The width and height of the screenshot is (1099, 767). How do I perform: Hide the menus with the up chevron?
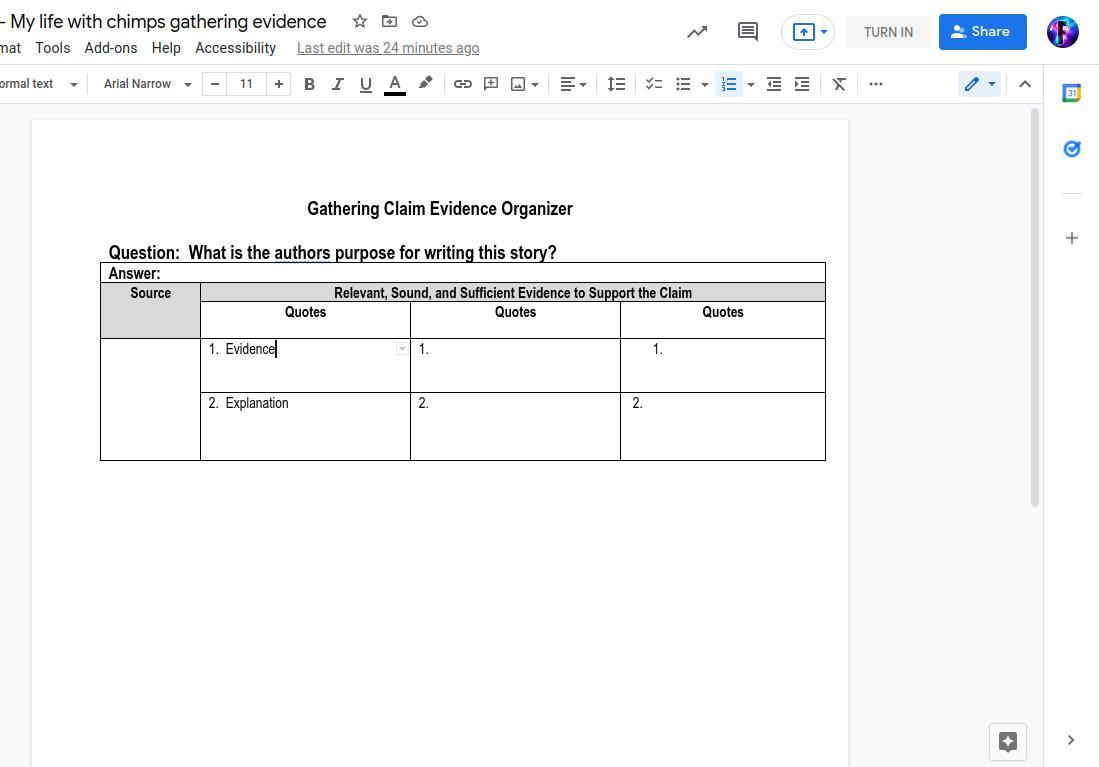1025,84
